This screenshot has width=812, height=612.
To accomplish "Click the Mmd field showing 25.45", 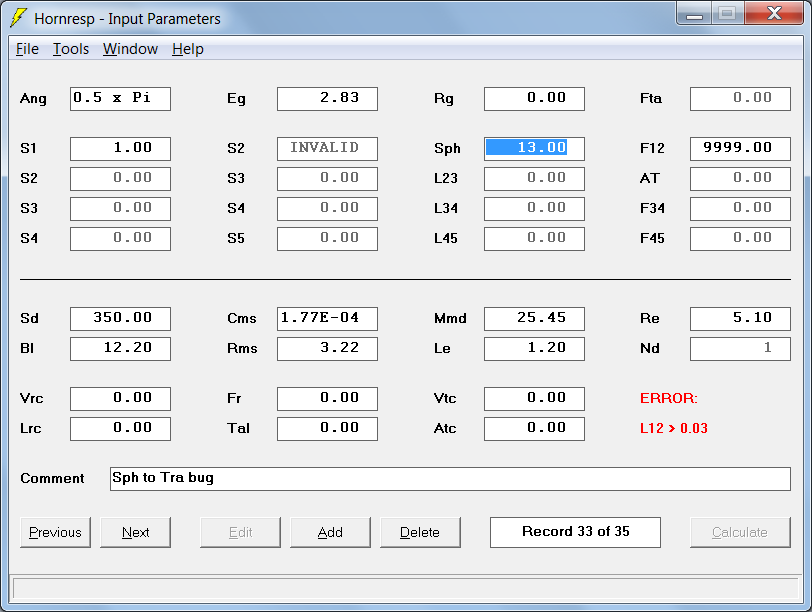I will [534, 319].
